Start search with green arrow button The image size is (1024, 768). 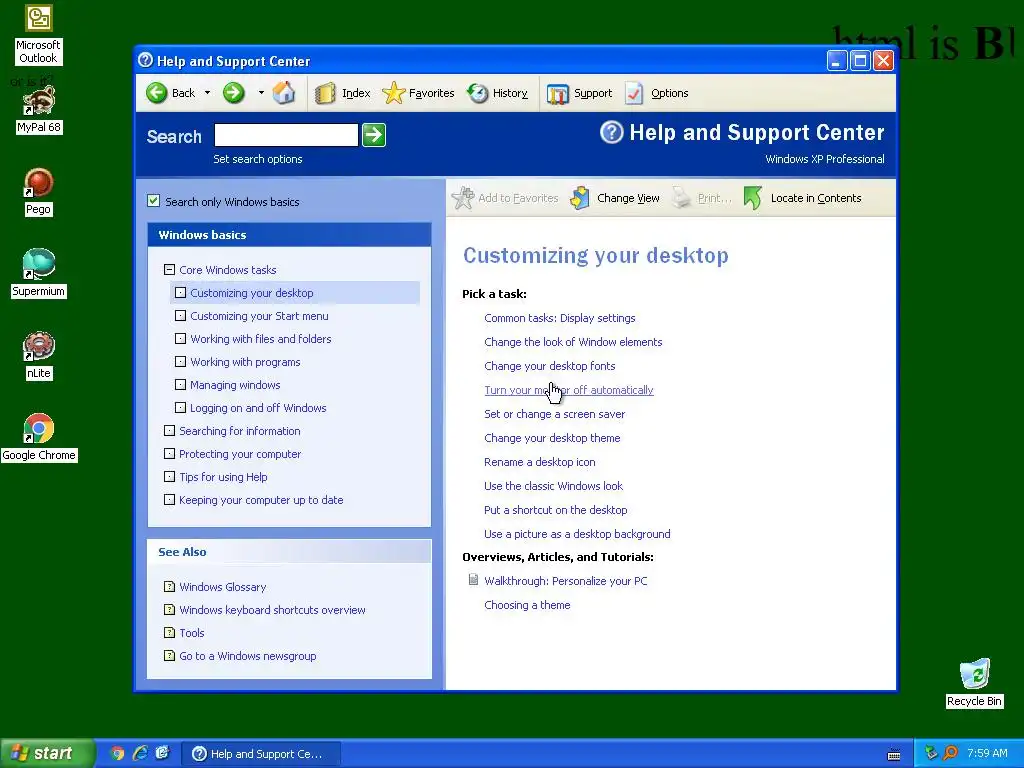pos(374,135)
